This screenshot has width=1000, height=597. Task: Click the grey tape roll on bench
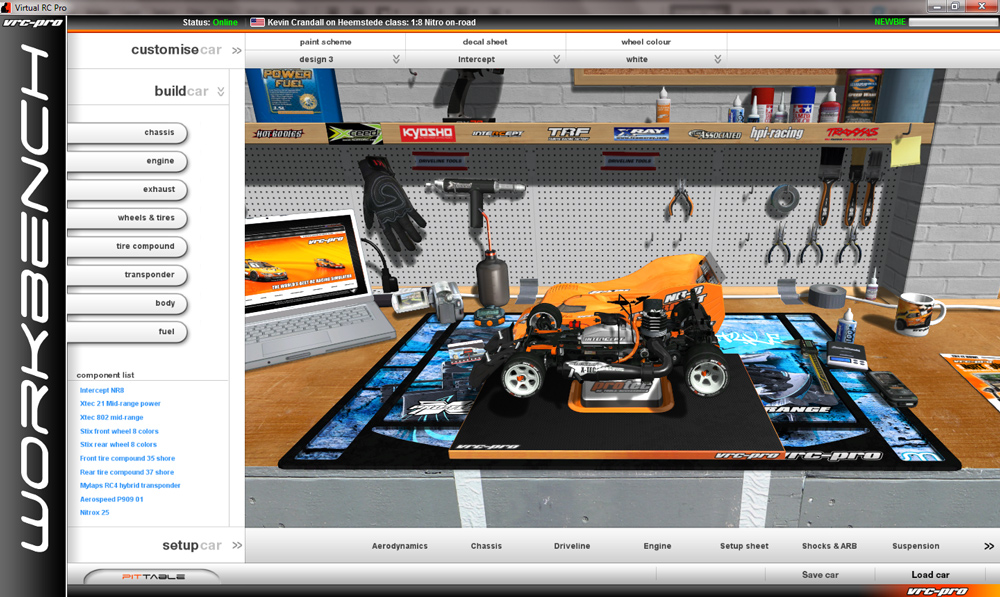click(x=827, y=296)
